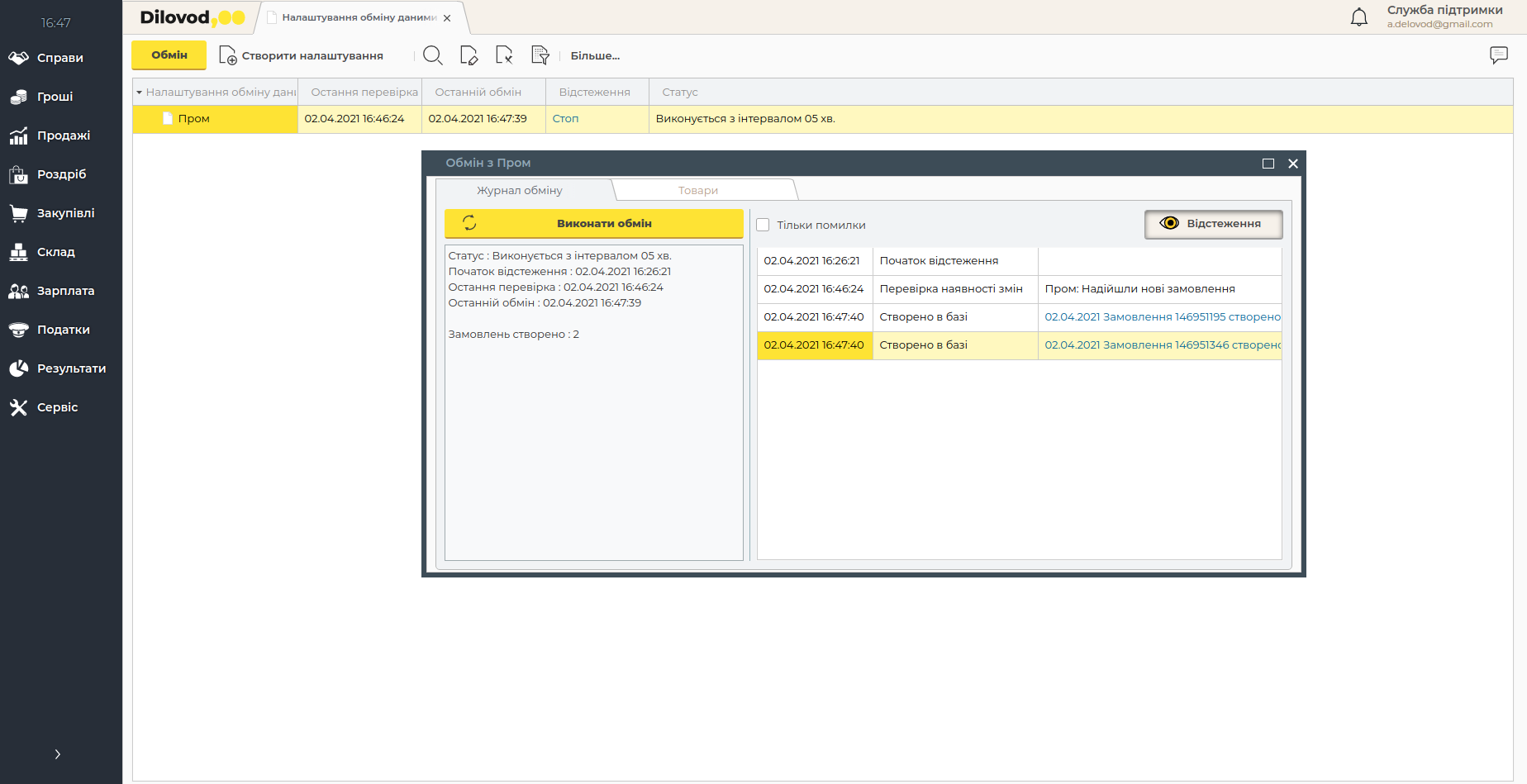1527x784 pixels.
Task: Switch to the Товари tab
Action: click(x=698, y=191)
